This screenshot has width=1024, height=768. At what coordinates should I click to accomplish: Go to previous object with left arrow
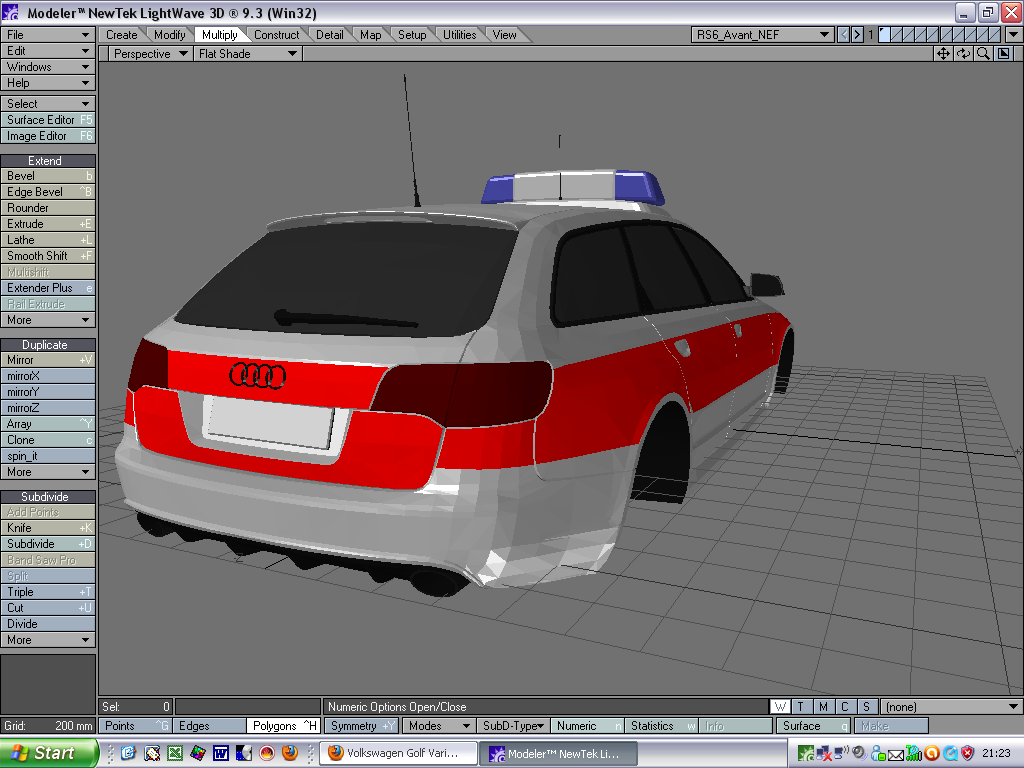point(844,35)
